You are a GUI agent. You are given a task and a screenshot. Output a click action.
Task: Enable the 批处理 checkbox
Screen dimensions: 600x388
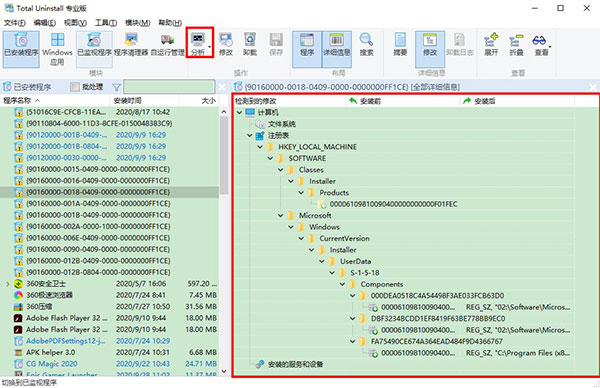tap(75, 87)
